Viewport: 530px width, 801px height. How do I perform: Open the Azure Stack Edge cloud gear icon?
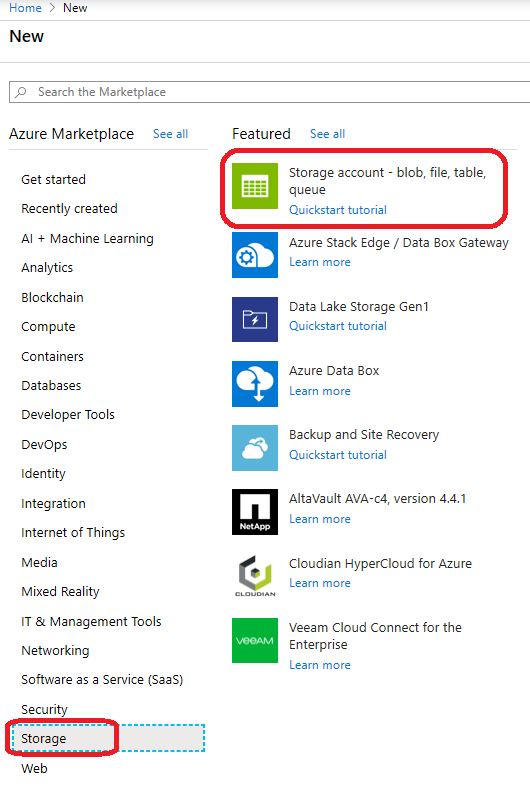(255, 255)
